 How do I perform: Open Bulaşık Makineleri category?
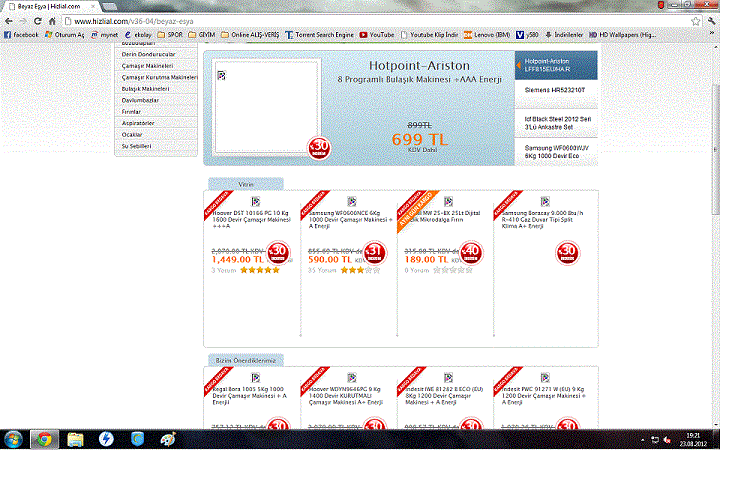[x=156, y=89]
